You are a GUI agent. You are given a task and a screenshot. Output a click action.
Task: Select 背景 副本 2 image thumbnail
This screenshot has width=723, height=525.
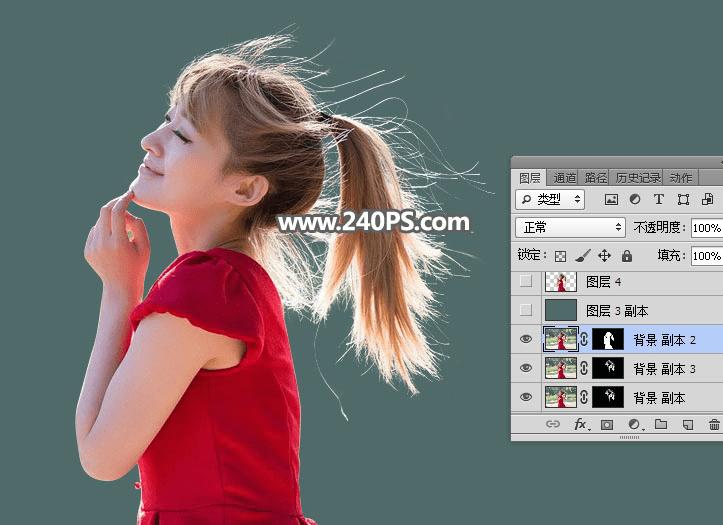(561, 339)
